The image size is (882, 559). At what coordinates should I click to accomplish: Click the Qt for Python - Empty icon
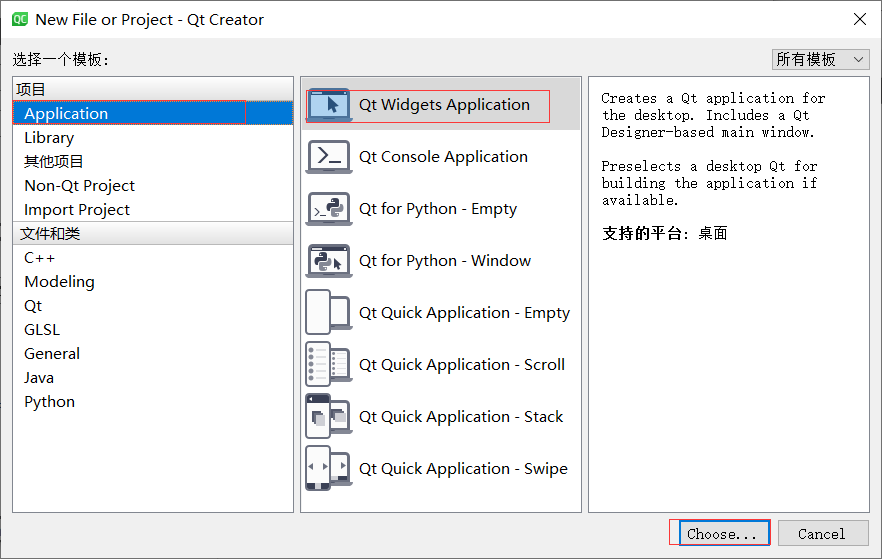(328, 209)
